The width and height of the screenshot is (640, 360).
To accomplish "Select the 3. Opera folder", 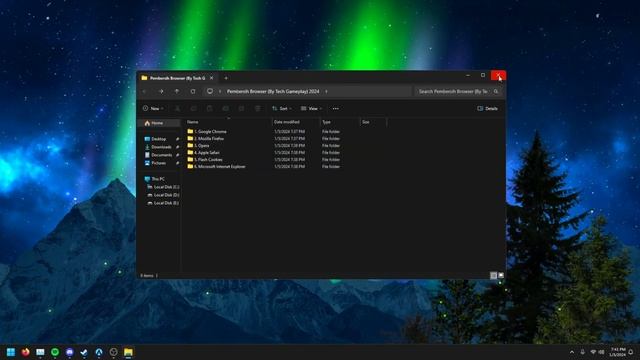I will 198,145.
